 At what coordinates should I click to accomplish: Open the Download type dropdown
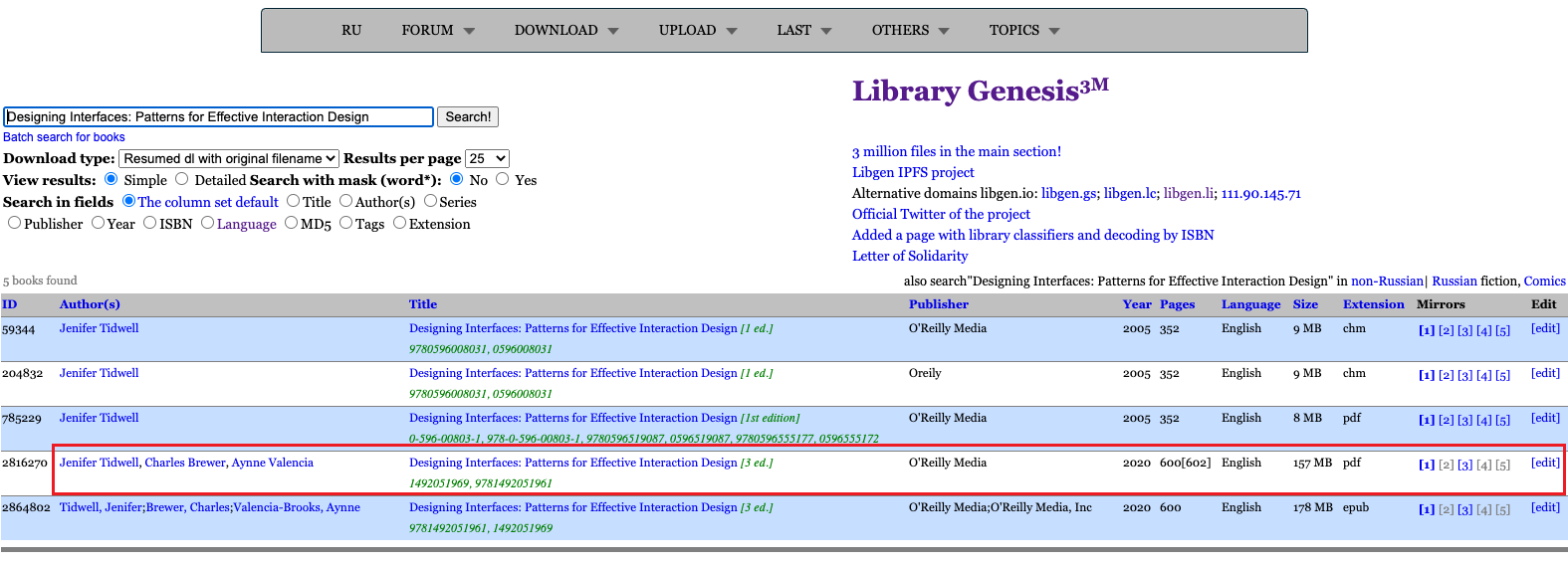click(229, 158)
